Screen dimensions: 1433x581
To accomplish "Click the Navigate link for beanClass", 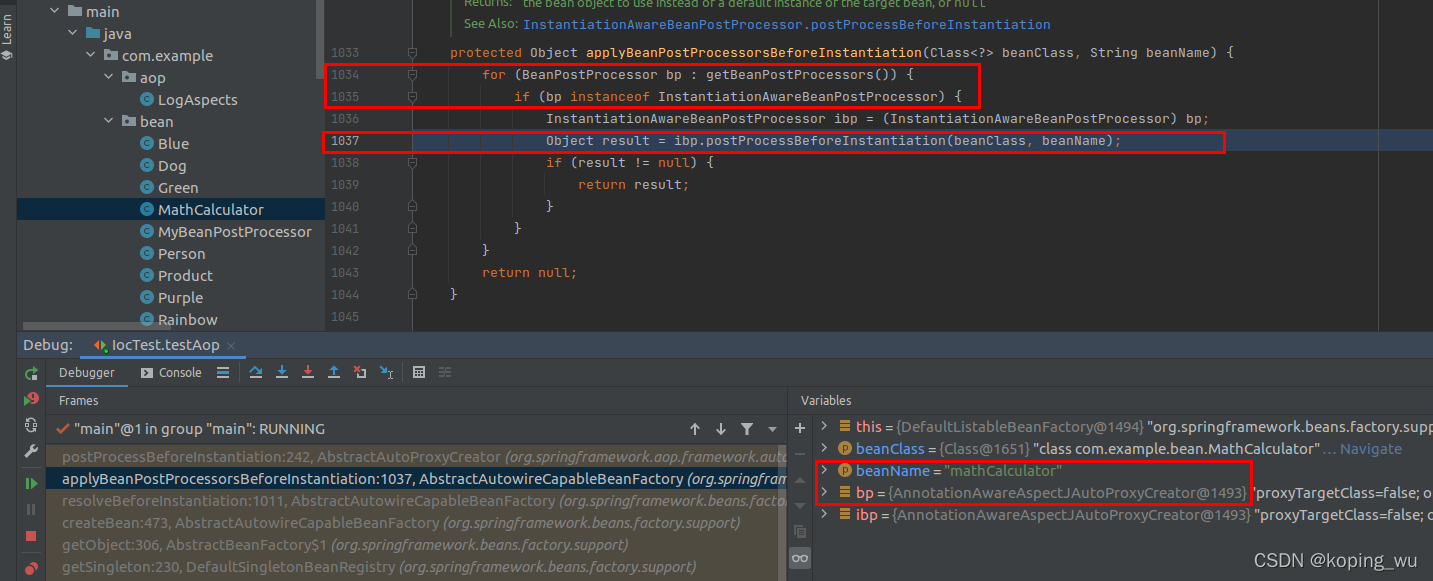I will pyautogui.click(x=1371, y=449).
